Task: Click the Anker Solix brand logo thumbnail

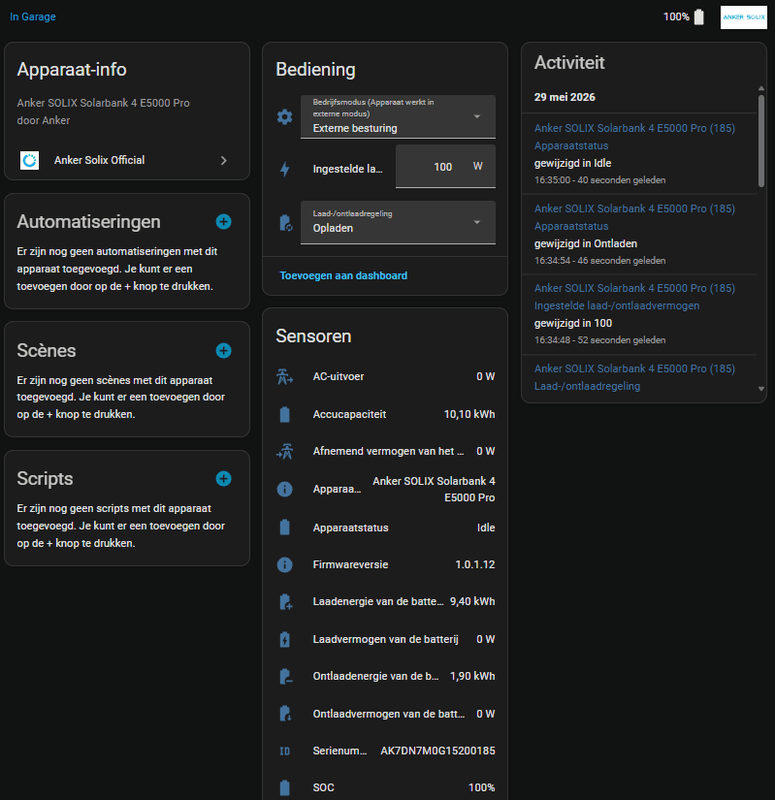Action: (743, 17)
